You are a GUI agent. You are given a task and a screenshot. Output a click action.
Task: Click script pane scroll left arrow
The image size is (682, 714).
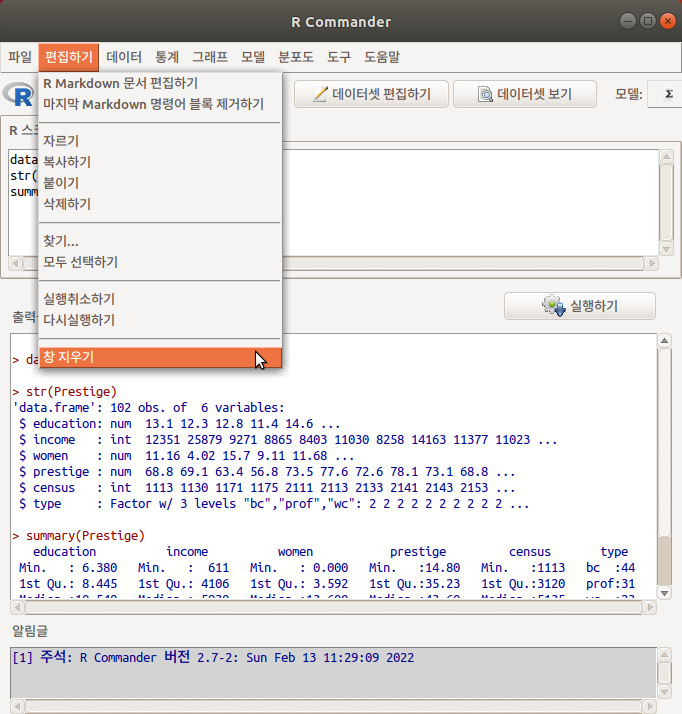(x=16, y=263)
